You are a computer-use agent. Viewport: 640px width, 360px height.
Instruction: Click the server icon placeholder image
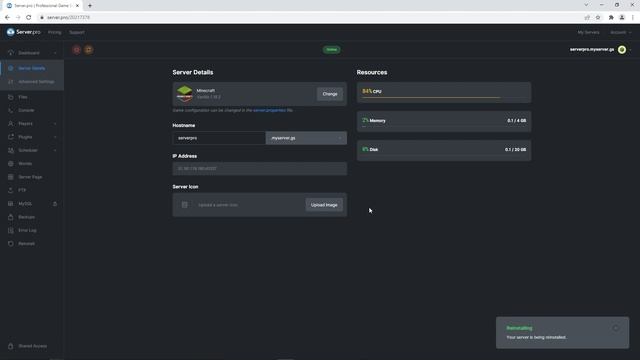pyautogui.click(x=184, y=205)
